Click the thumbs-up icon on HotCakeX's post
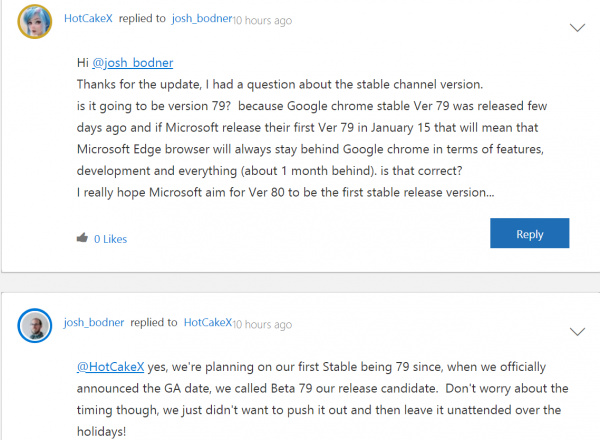 coord(82,238)
